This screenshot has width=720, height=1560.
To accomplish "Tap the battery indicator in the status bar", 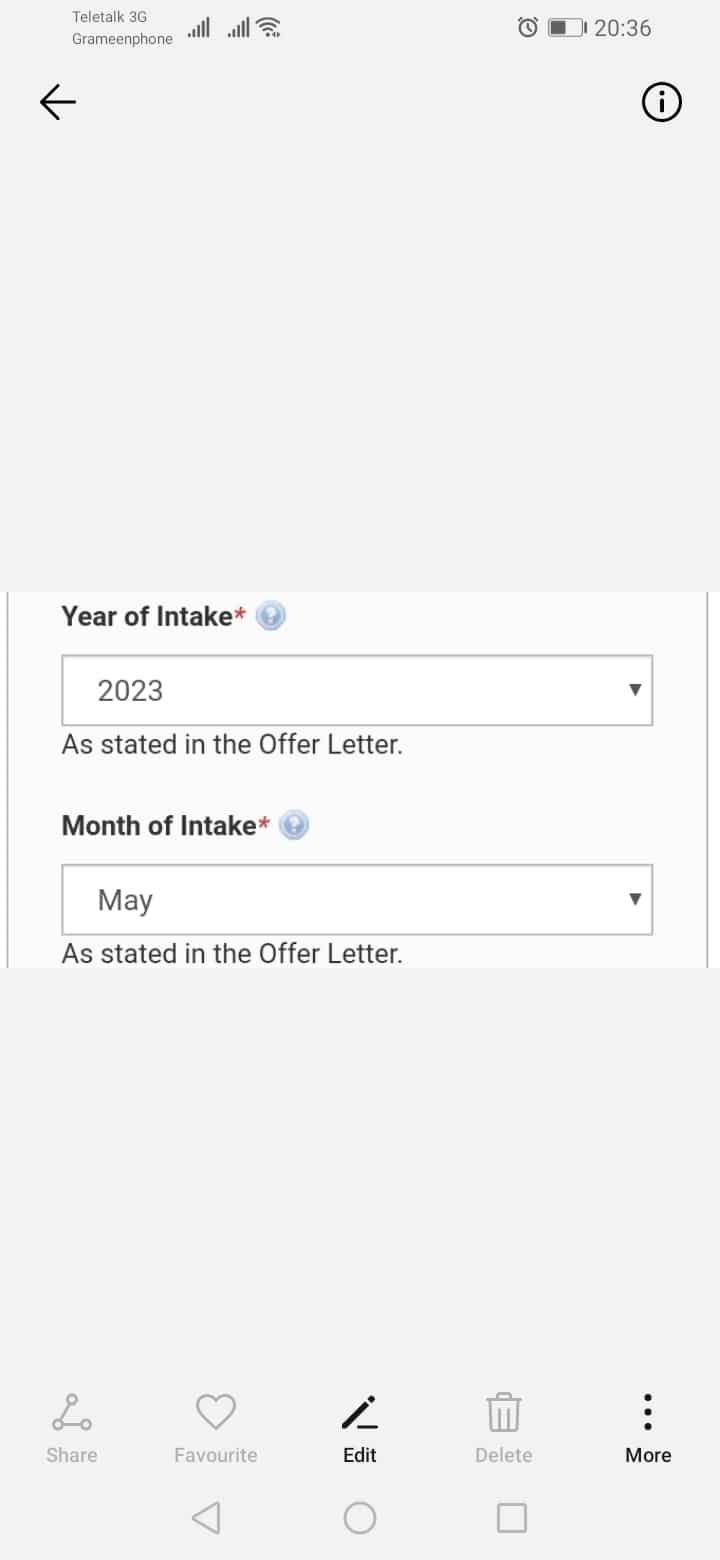I will [x=567, y=28].
